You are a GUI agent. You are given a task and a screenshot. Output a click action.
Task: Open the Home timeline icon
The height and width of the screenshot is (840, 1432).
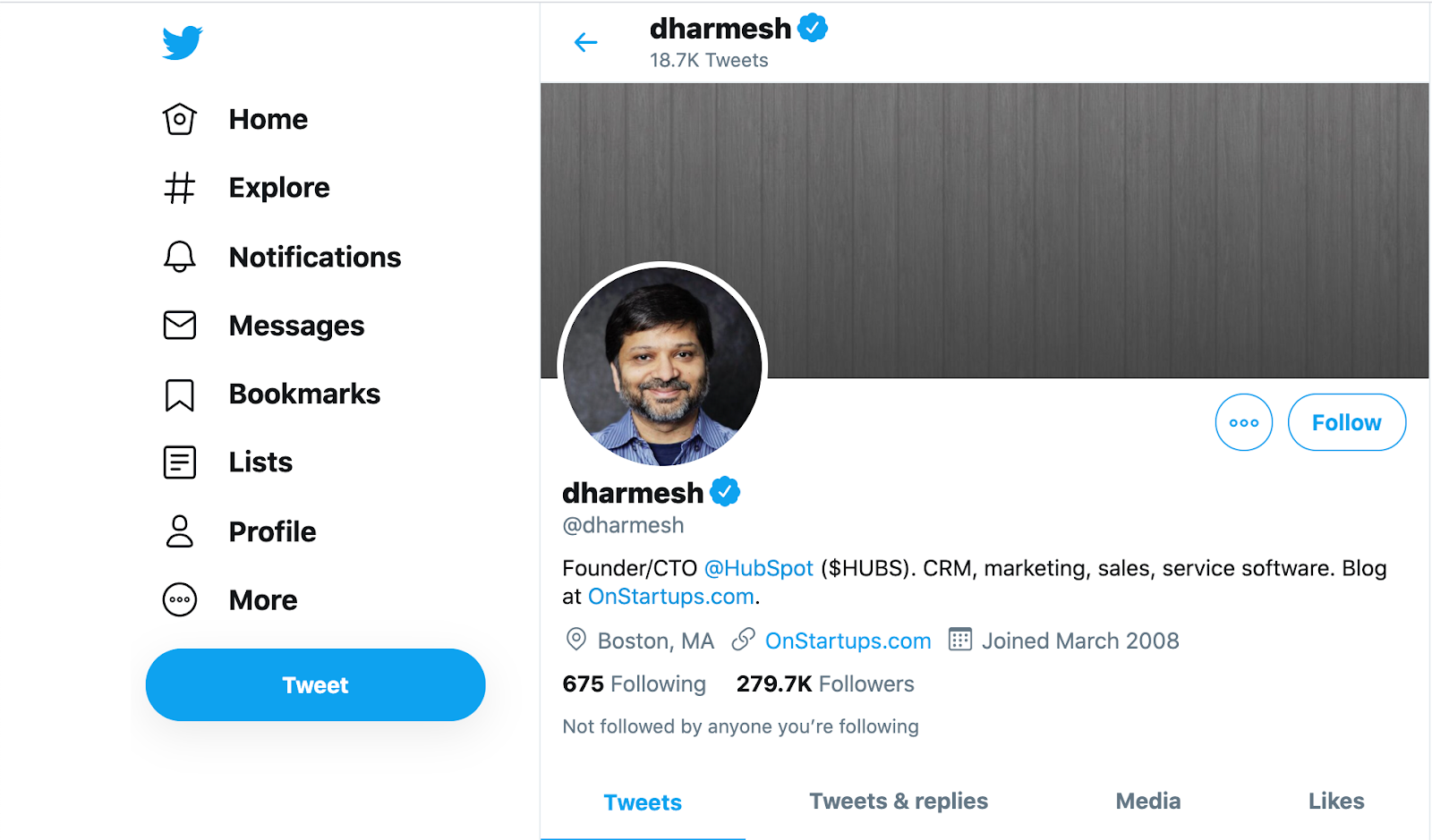pos(180,119)
